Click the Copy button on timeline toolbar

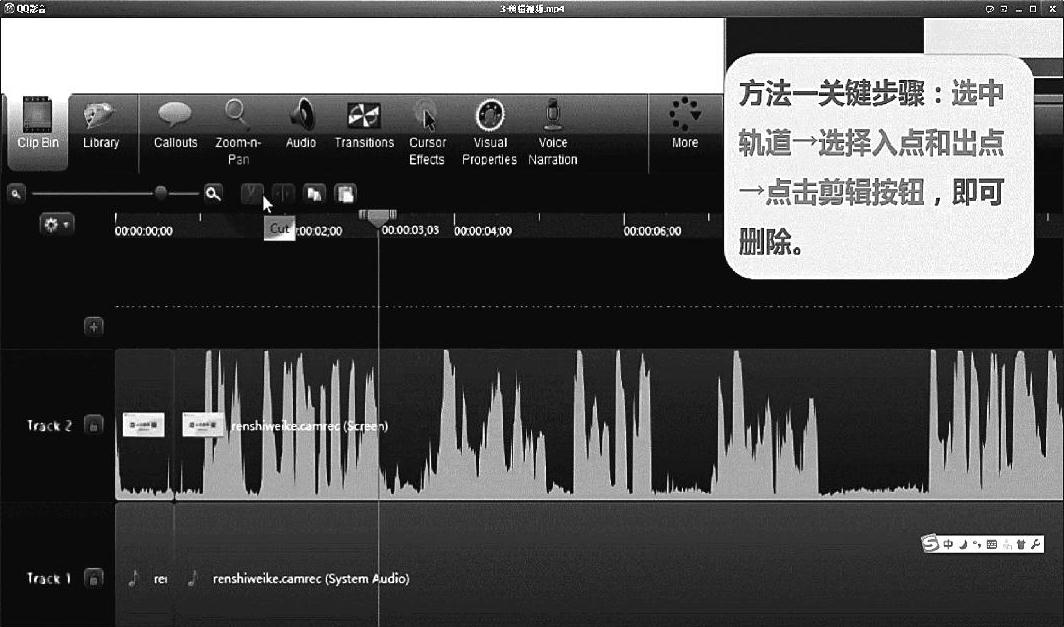(x=314, y=193)
